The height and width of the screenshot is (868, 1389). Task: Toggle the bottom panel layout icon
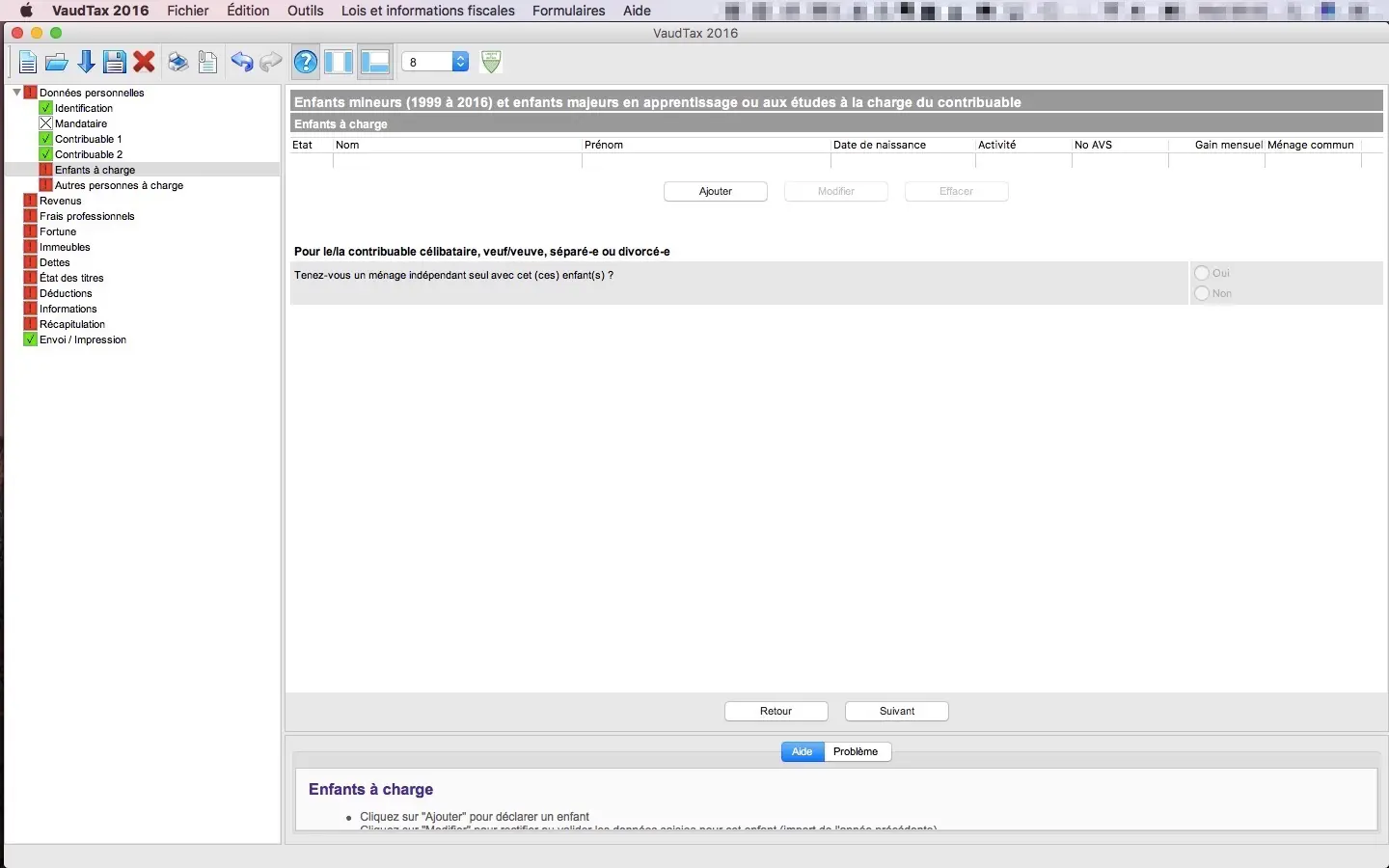tap(374, 63)
